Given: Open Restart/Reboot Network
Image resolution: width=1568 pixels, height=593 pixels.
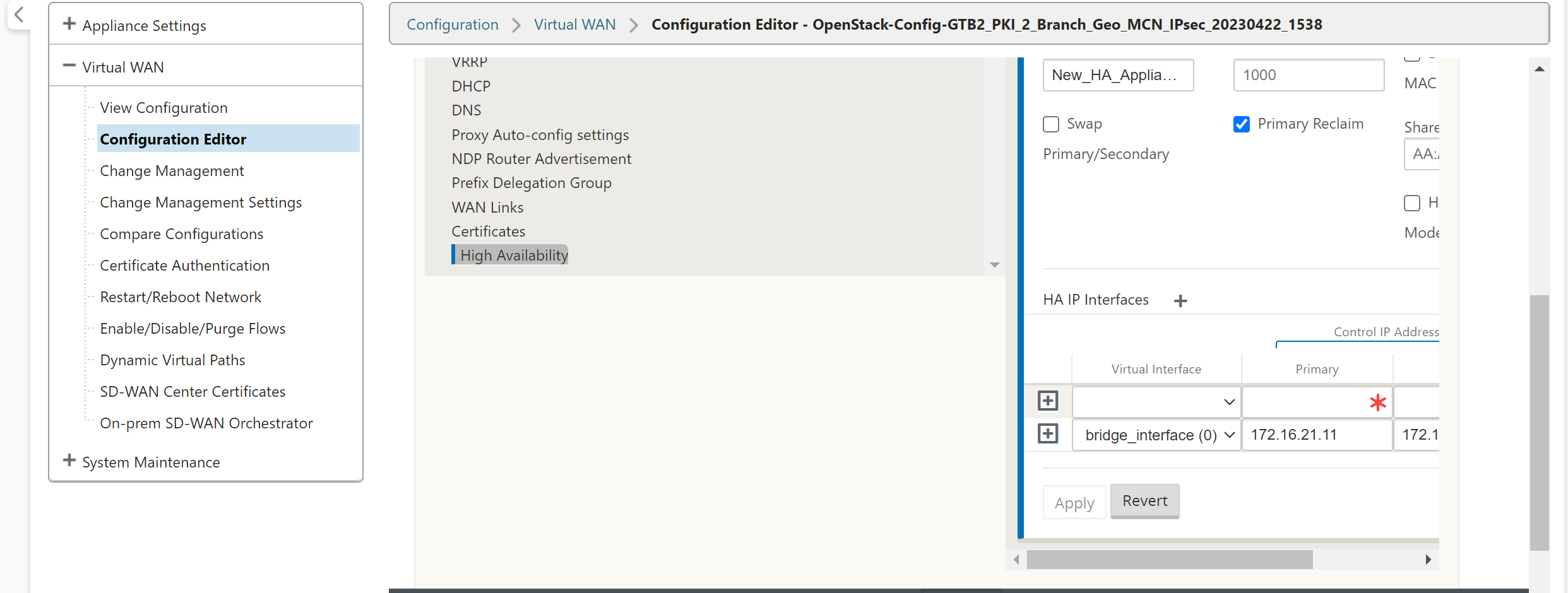Looking at the screenshot, I should (180, 297).
